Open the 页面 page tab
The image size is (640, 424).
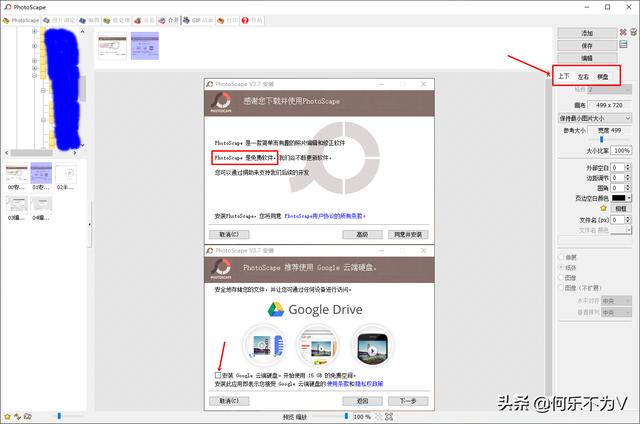144,20
